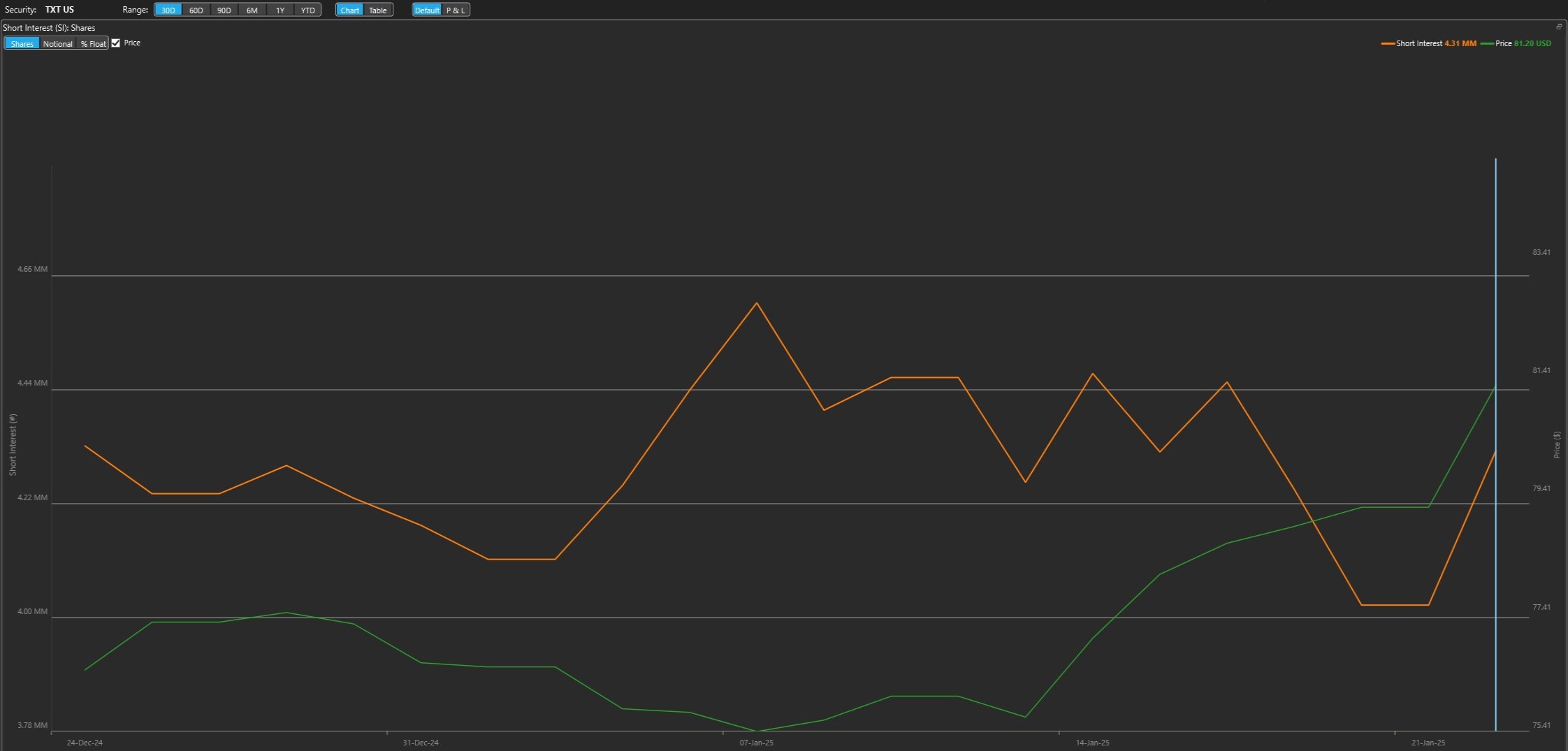
Task: Click the 07-Jan-25 date label
Action: (x=757, y=743)
